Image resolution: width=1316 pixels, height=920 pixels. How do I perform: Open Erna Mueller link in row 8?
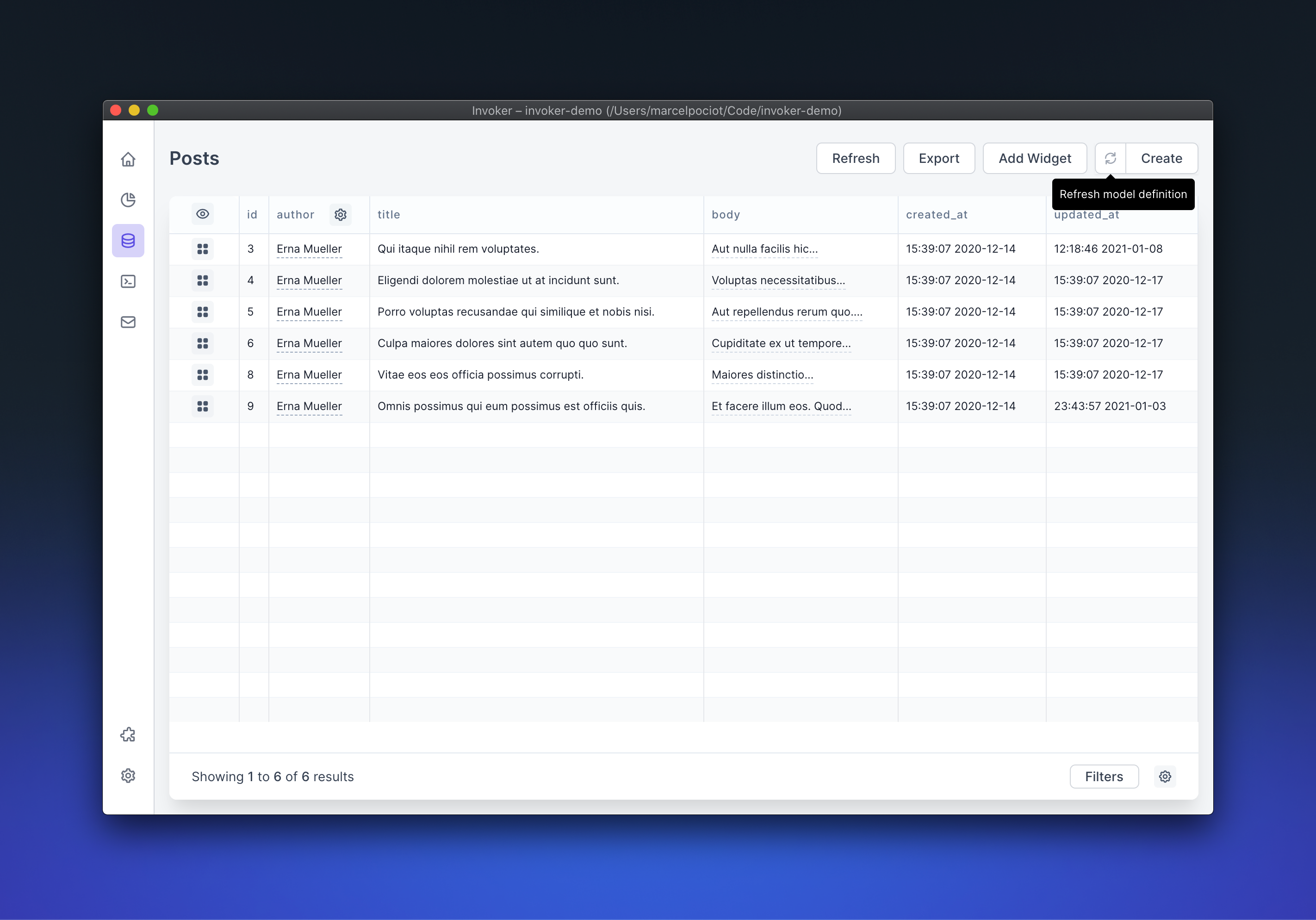(x=309, y=375)
